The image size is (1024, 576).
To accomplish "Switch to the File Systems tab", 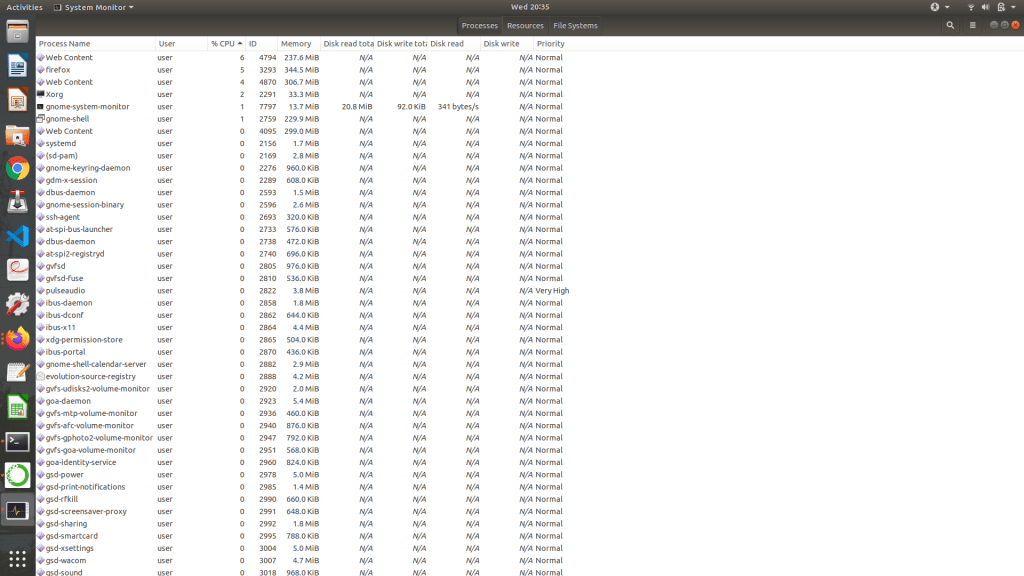I will point(575,25).
